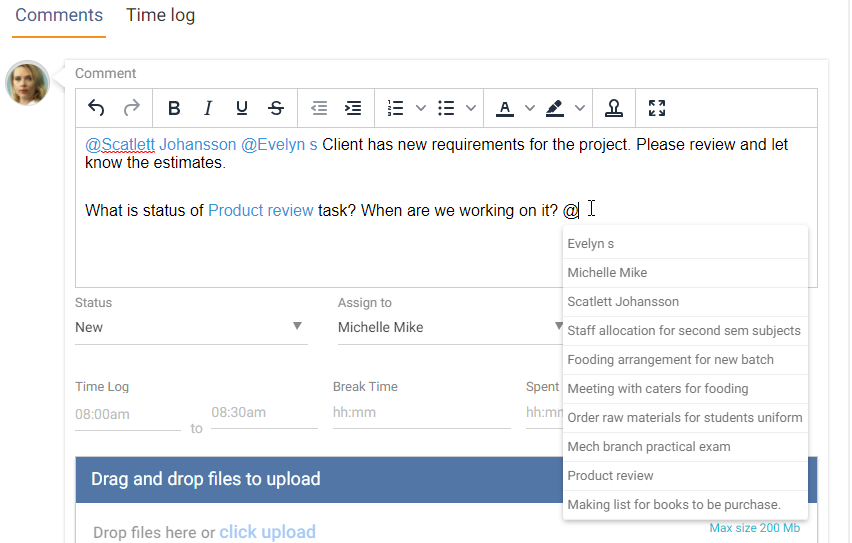Image resolution: width=852 pixels, height=543 pixels.
Task: Switch to the Time log tab
Action: (x=160, y=16)
